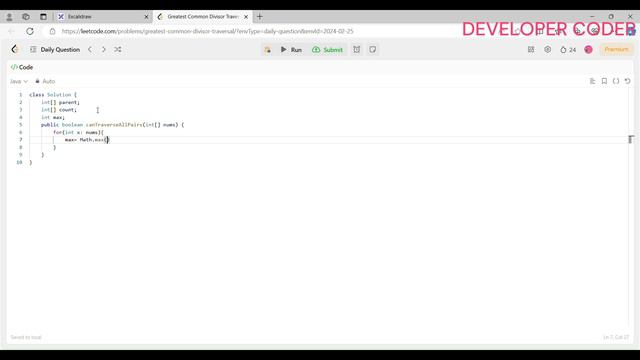
Task: Click the 'int[] count;' declaration line
Action: (x=59, y=109)
